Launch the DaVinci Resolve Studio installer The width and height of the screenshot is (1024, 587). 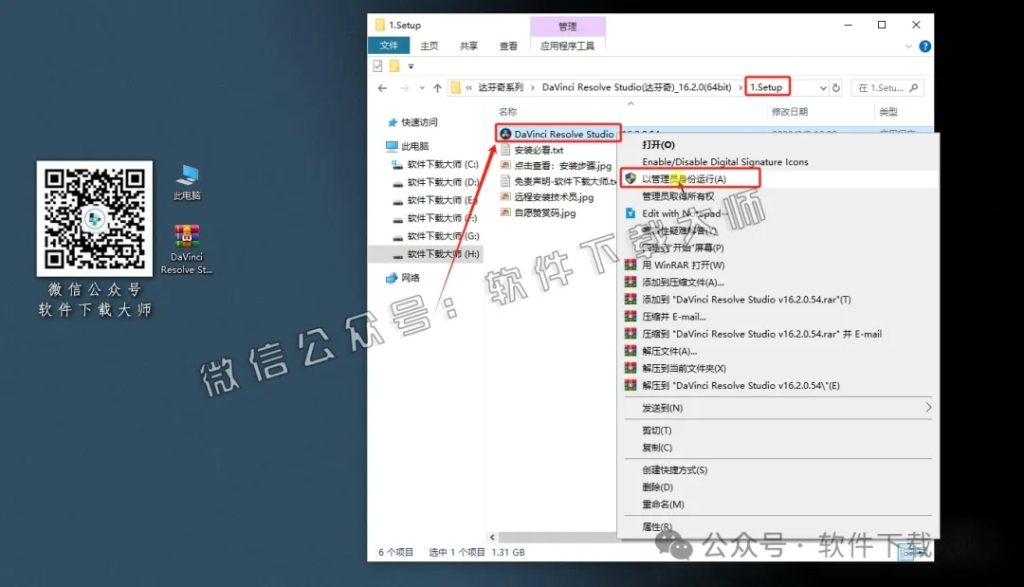point(559,135)
